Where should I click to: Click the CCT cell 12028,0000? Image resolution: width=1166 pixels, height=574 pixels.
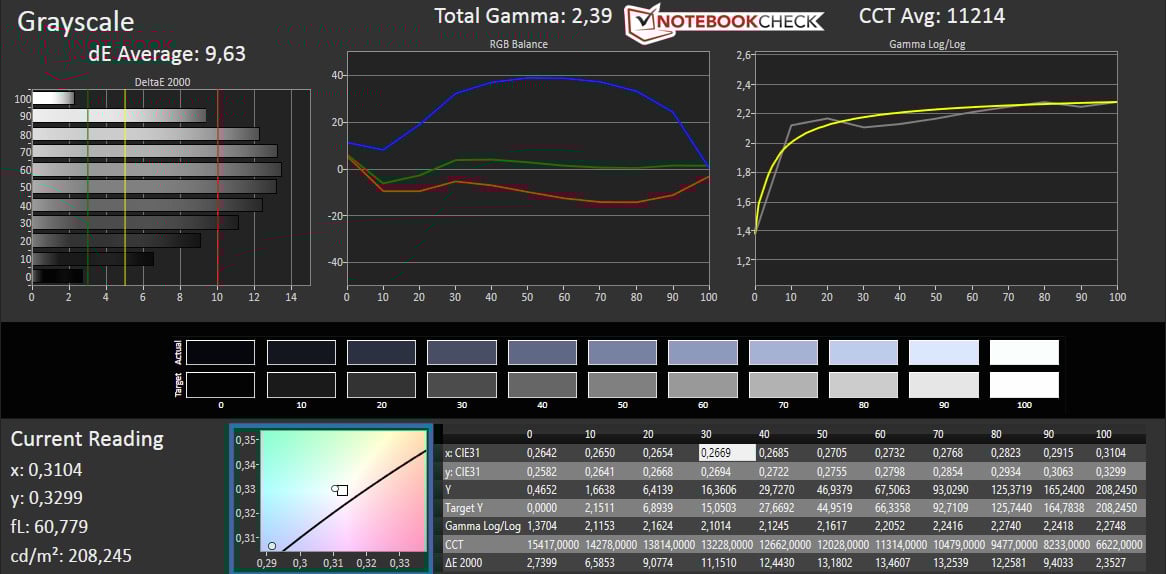[844, 544]
